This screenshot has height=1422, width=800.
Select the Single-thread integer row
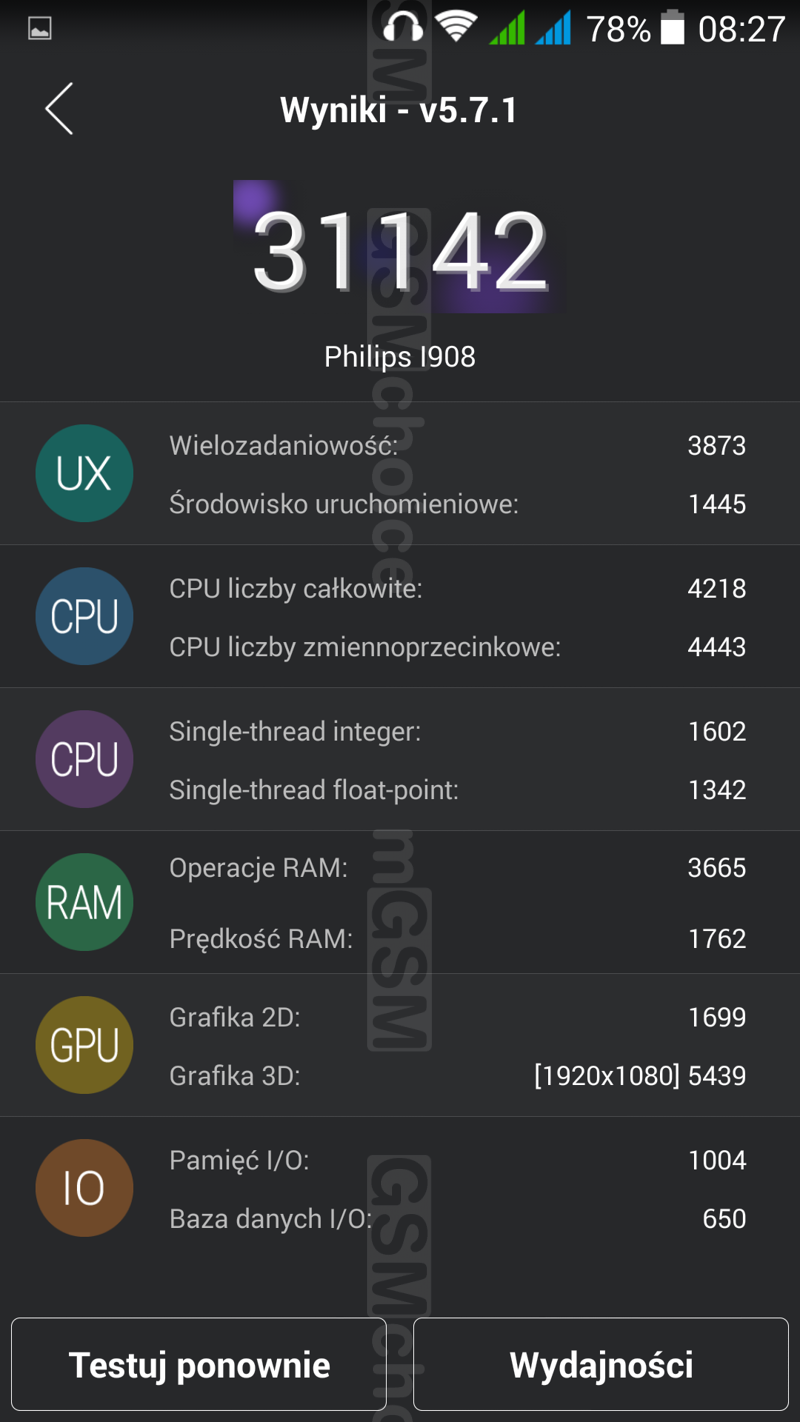(457, 731)
